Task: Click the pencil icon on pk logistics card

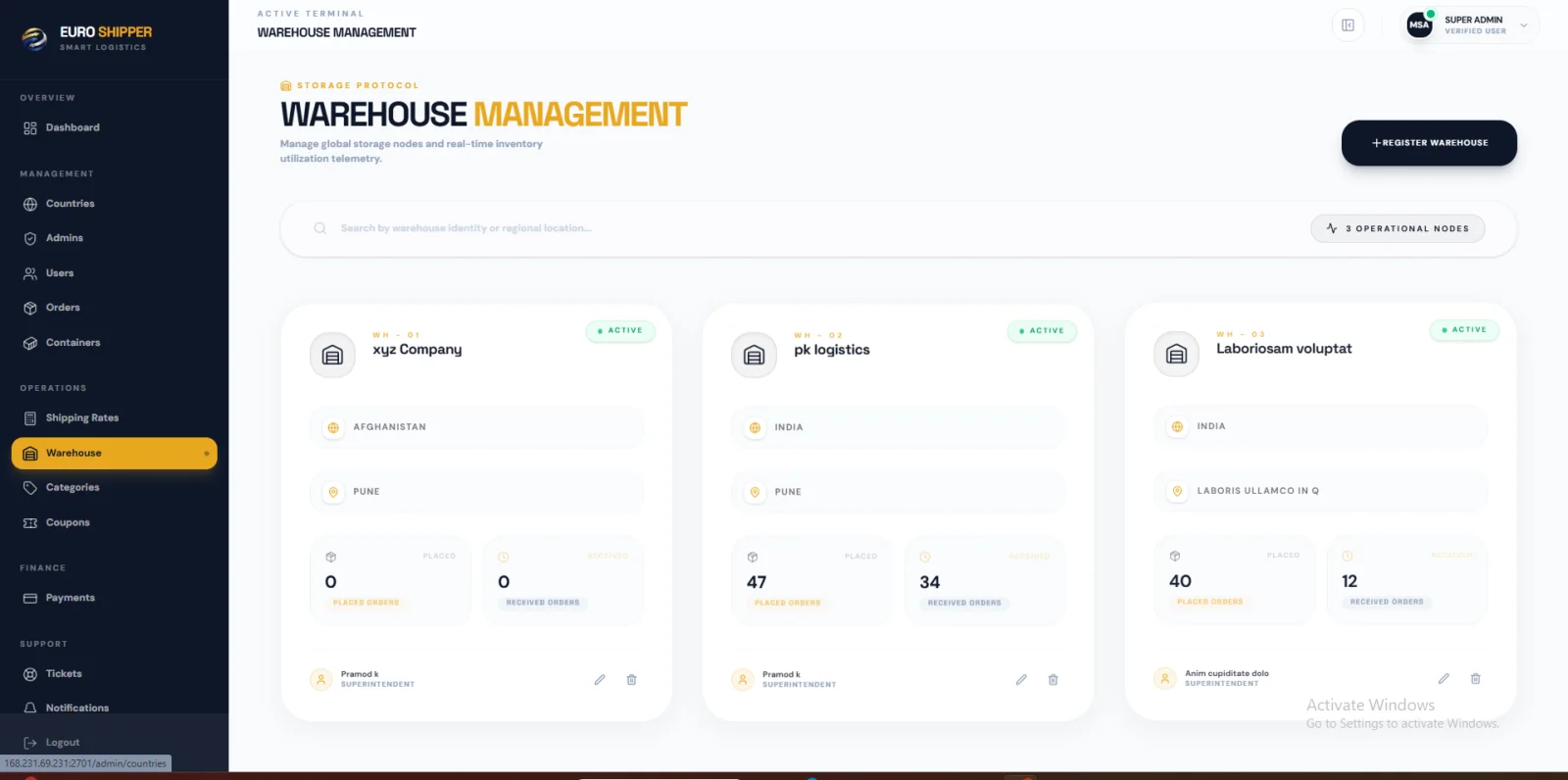Action: pyautogui.click(x=1021, y=680)
